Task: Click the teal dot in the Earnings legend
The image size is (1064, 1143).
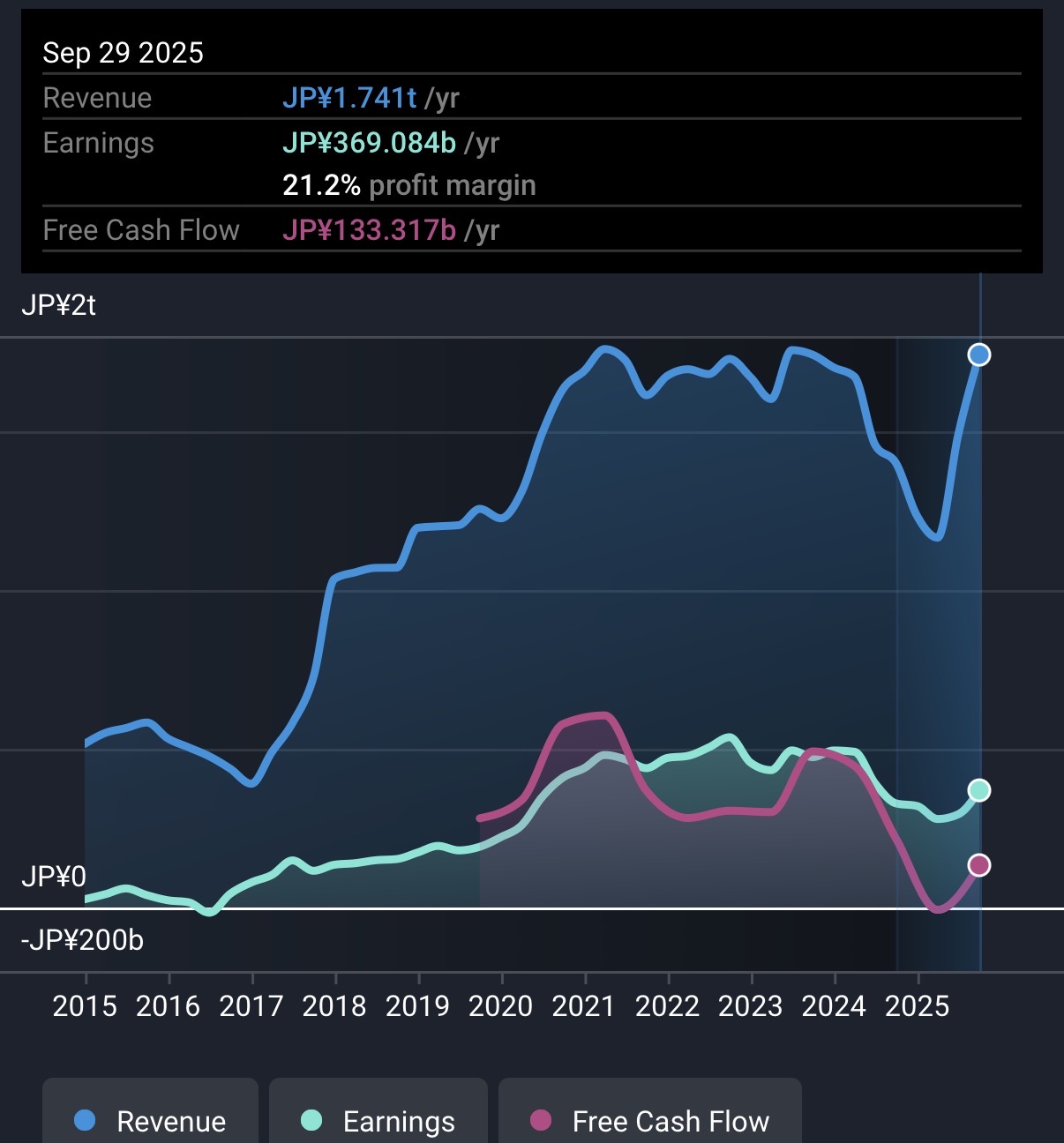Action: click(x=311, y=1120)
